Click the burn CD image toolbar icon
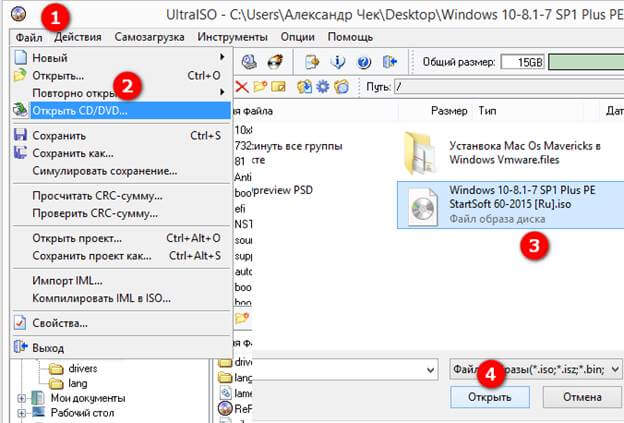The width and height of the screenshot is (624, 423). point(275,62)
